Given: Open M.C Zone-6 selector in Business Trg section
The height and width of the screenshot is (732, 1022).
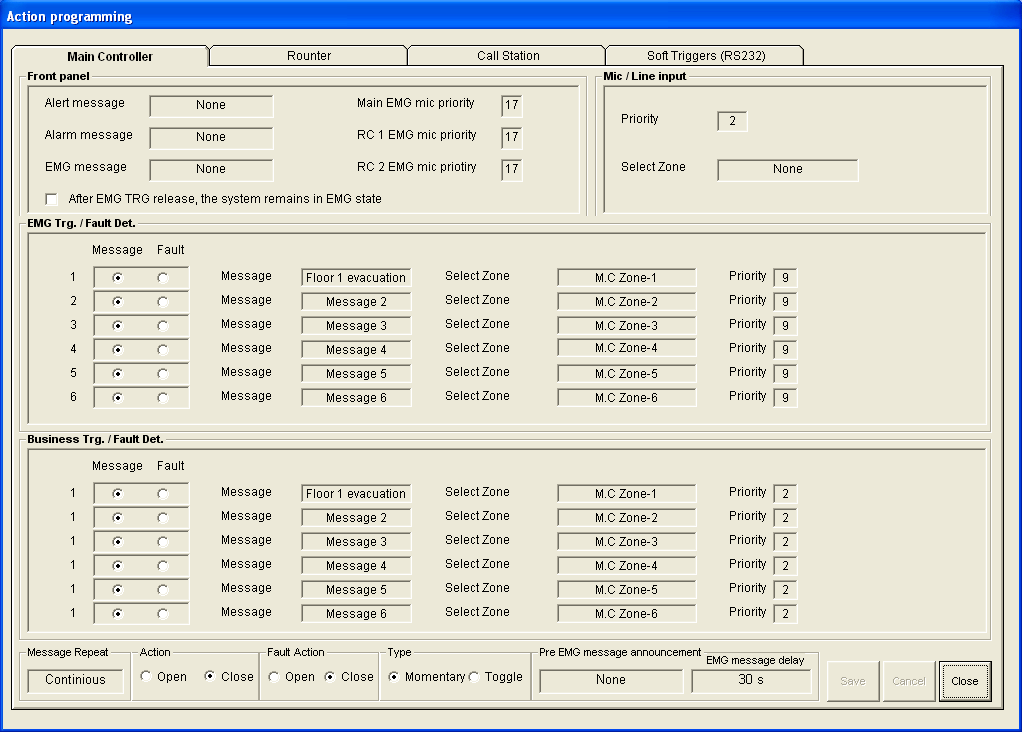Looking at the screenshot, I should click(626, 613).
